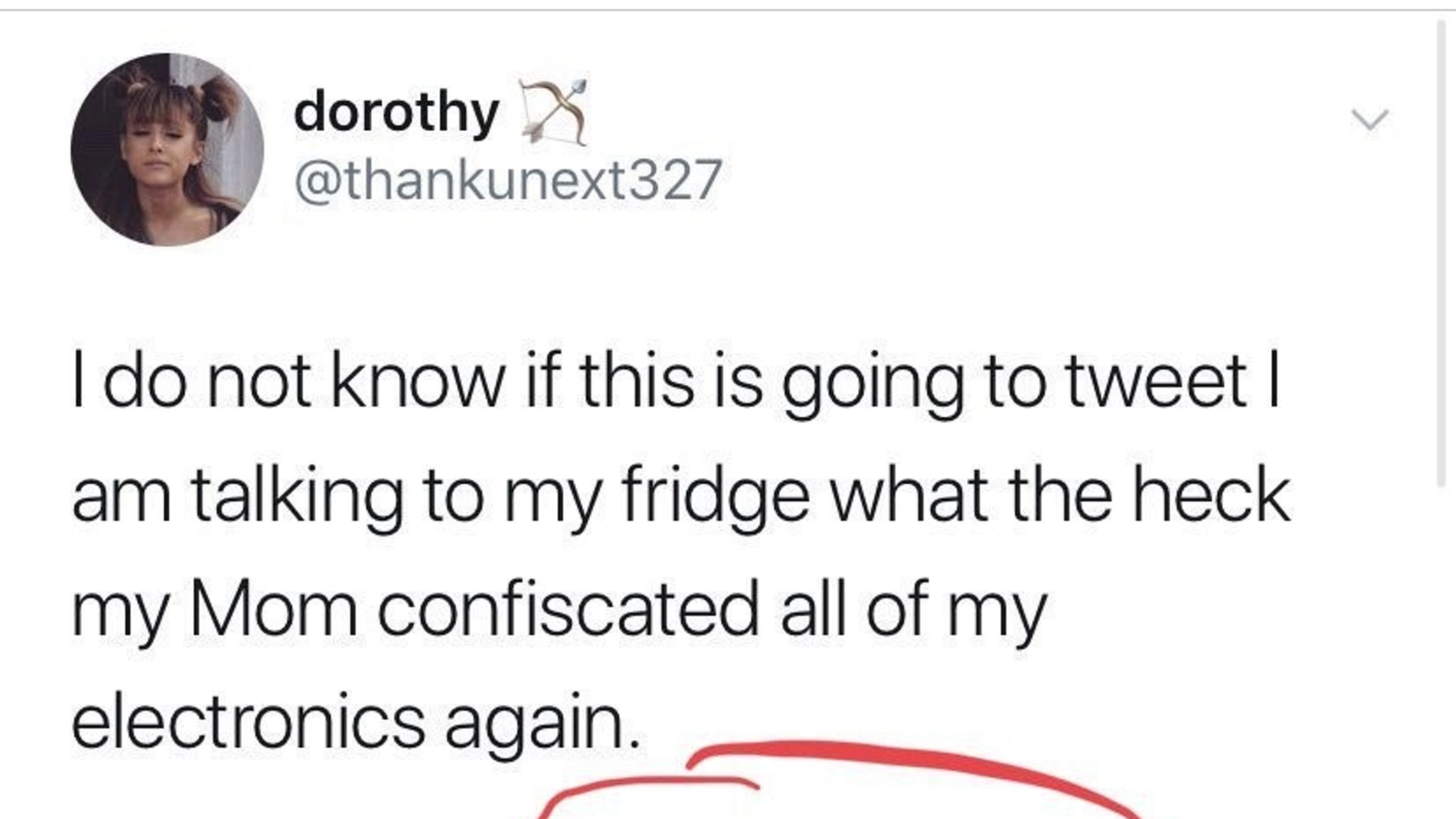
Task: Click the handle @thankunext327
Action: click(x=508, y=178)
